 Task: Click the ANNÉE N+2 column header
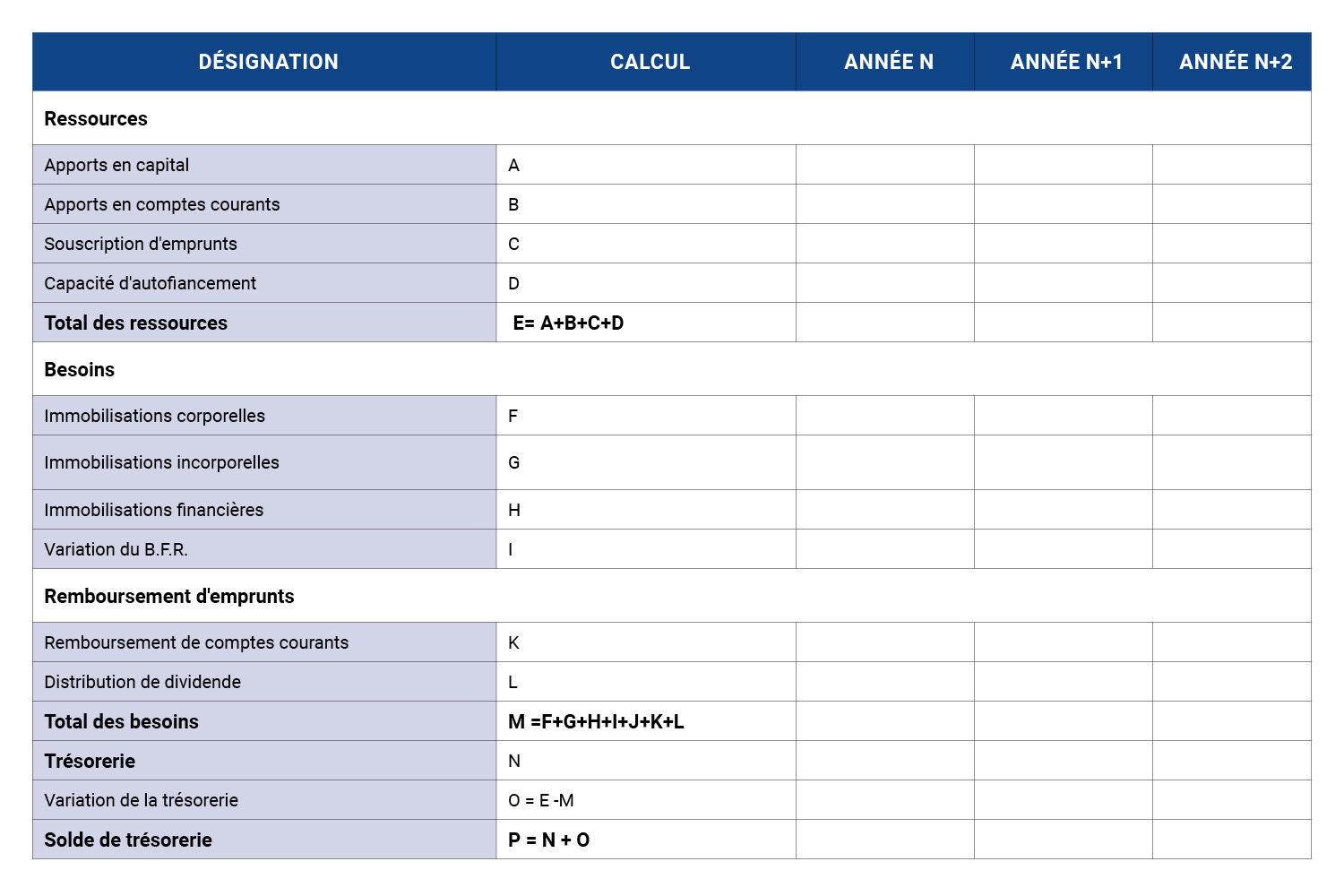tap(1235, 62)
